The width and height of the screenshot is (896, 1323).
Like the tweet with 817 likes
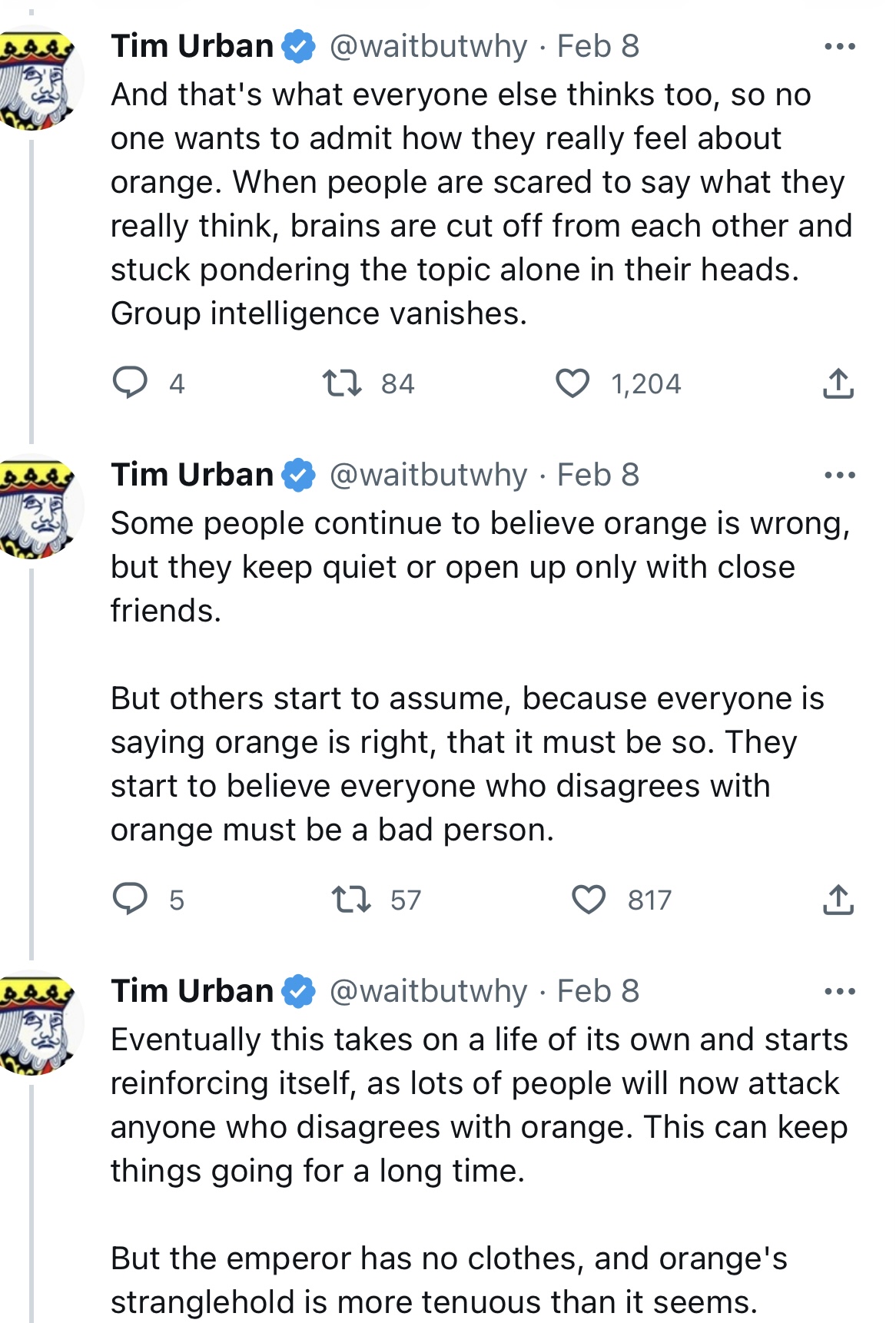pyautogui.click(x=589, y=899)
